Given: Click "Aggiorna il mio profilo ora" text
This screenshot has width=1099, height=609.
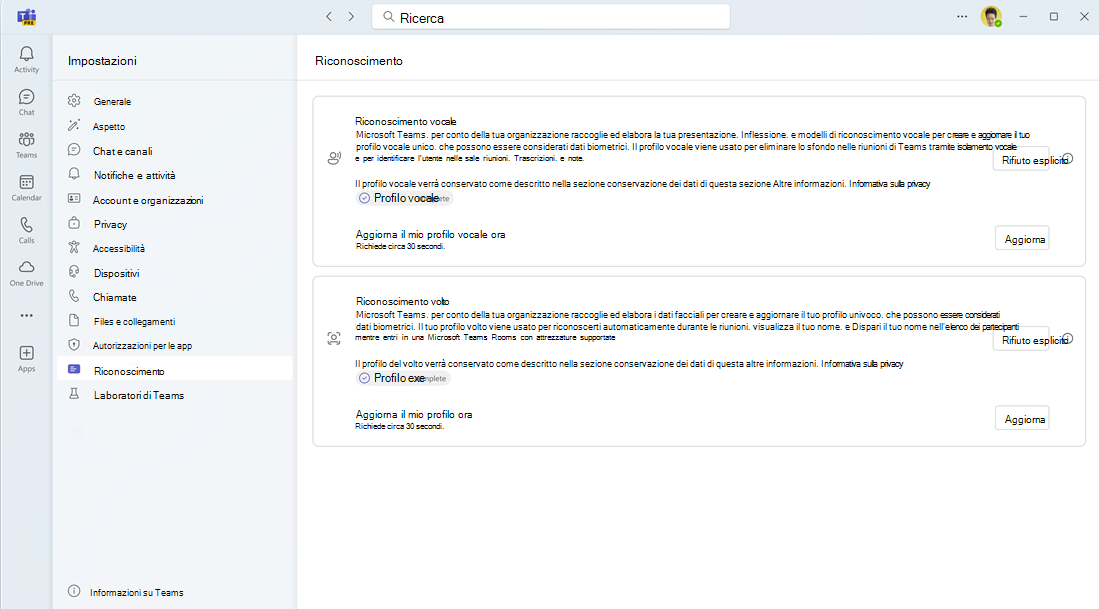Looking at the screenshot, I should (414, 414).
